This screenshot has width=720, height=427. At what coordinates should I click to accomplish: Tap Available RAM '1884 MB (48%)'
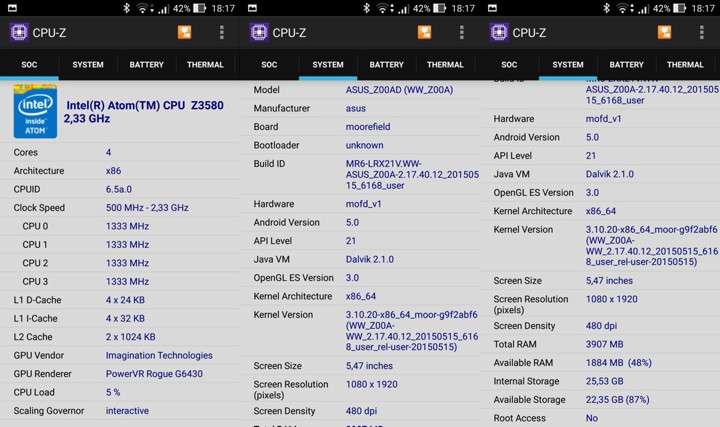[x=619, y=363]
